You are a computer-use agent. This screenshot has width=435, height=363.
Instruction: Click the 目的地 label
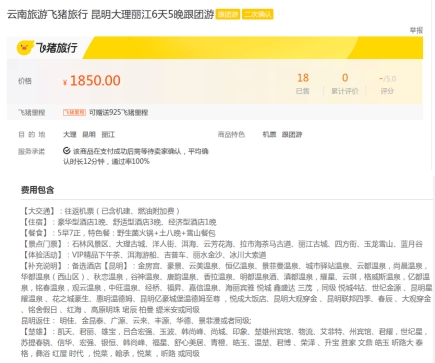pos(32,135)
